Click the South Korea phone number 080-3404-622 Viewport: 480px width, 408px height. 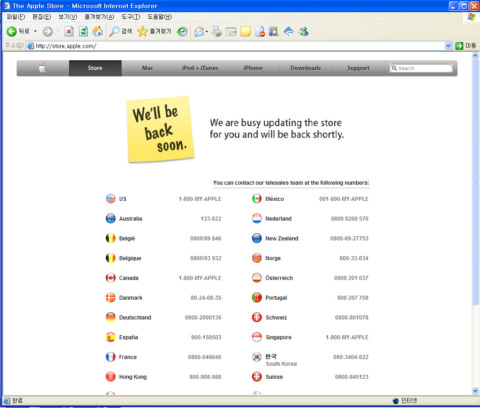[x=351, y=357]
